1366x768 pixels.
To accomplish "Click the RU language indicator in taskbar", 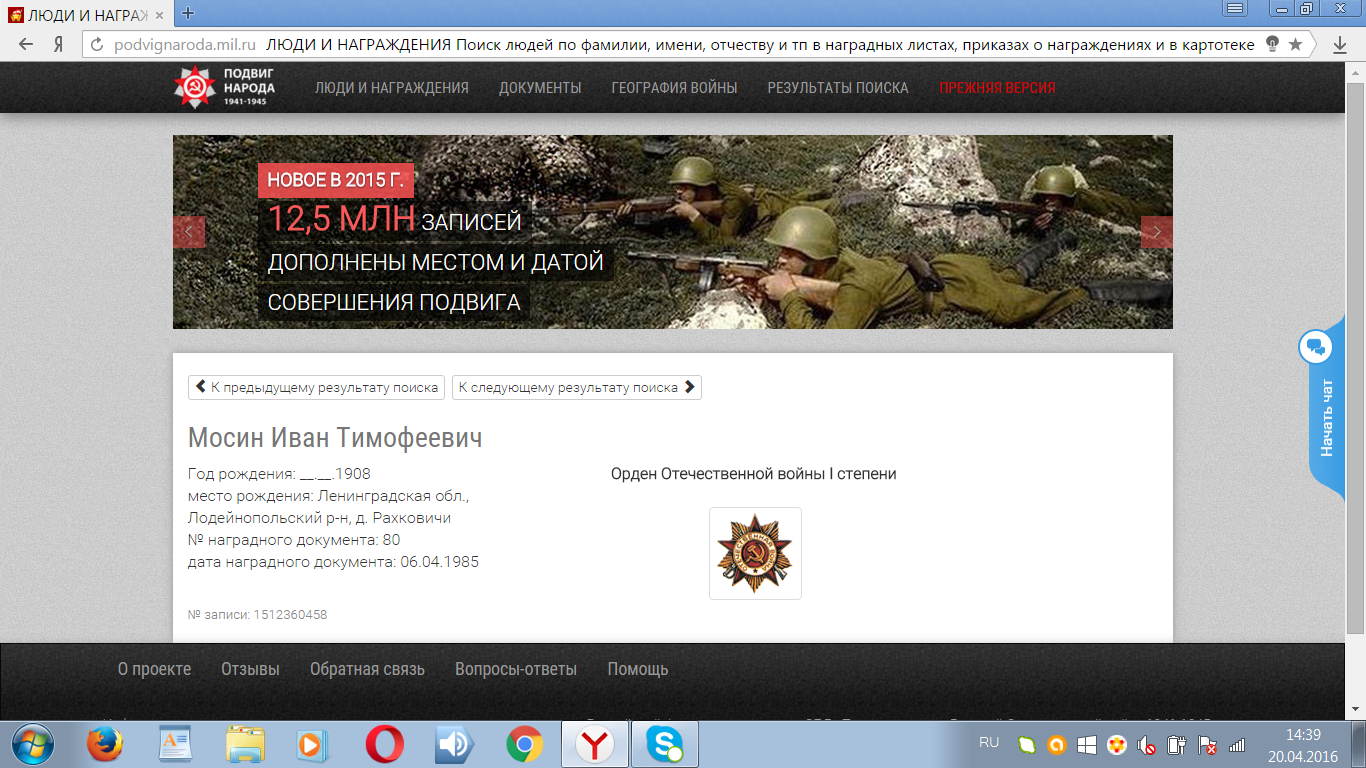I will [x=989, y=743].
